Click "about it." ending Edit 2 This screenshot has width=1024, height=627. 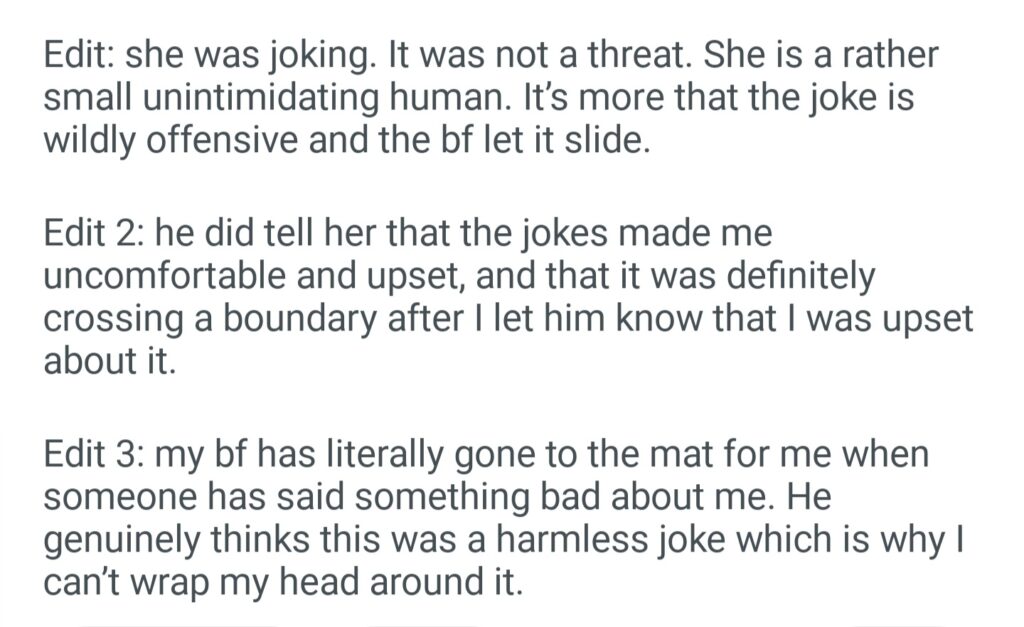[109, 361]
